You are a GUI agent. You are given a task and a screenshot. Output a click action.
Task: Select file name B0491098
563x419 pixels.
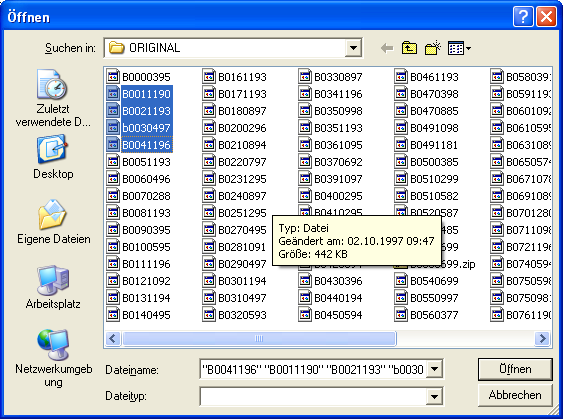click(x=434, y=127)
